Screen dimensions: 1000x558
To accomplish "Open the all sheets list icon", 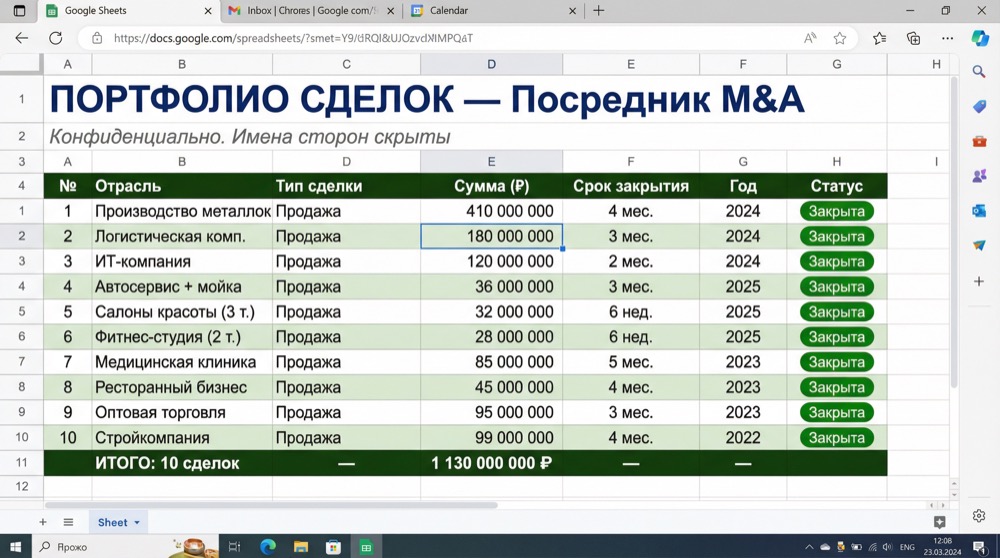I will pos(68,522).
